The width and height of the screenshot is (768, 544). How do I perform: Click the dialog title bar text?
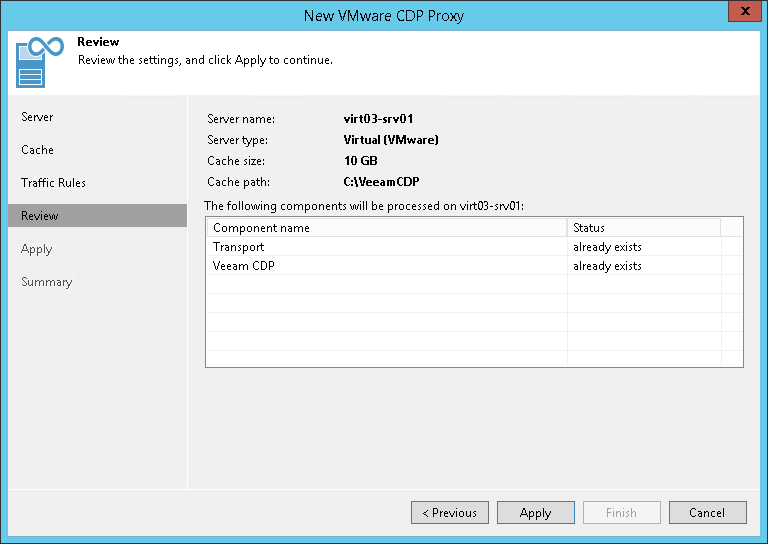[384, 15]
